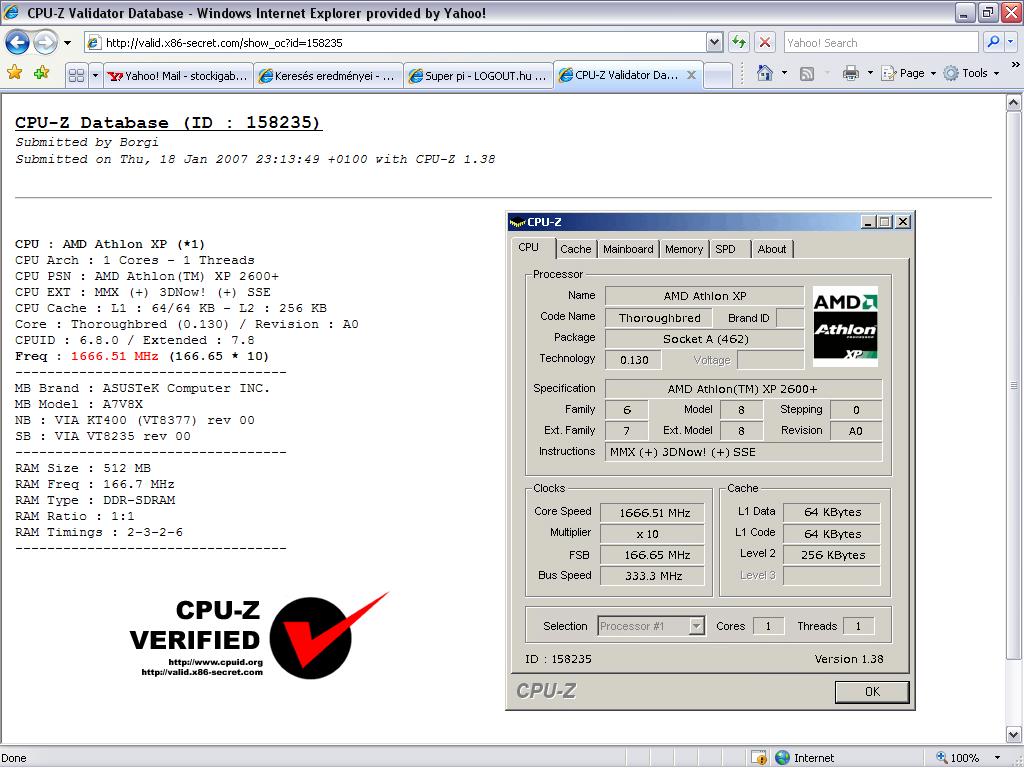Click the page scrollbar up arrow
The width and height of the screenshot is (1024, 768).
pos(1014,103)
